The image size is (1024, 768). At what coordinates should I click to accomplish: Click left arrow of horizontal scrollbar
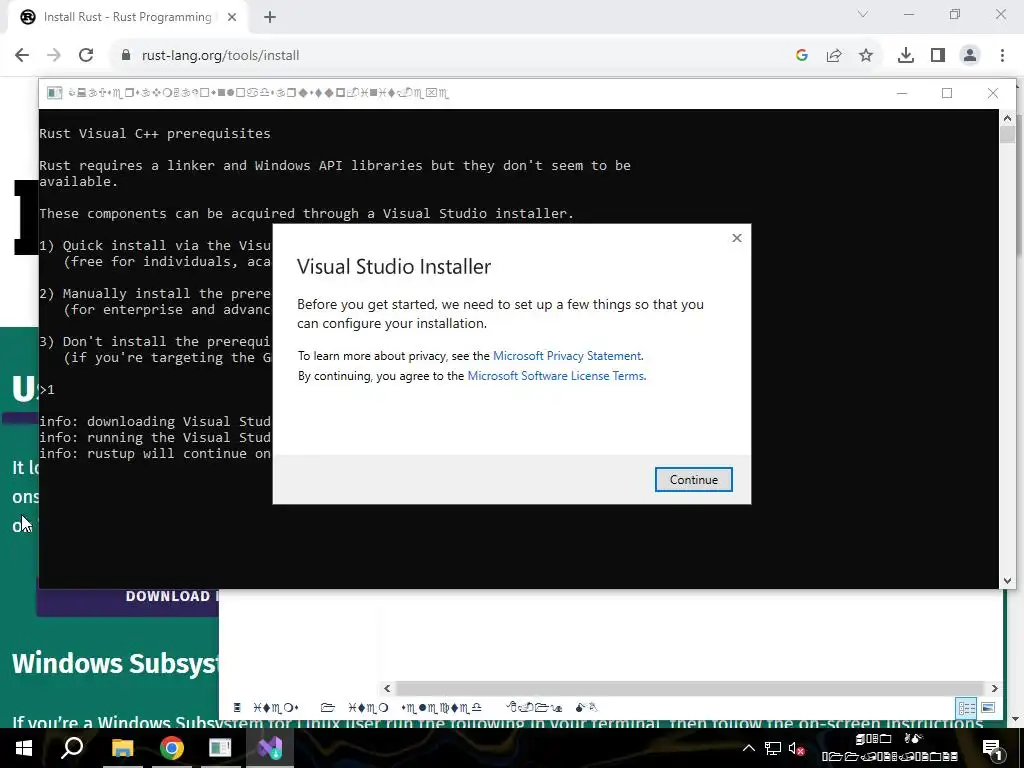[387, 688]
